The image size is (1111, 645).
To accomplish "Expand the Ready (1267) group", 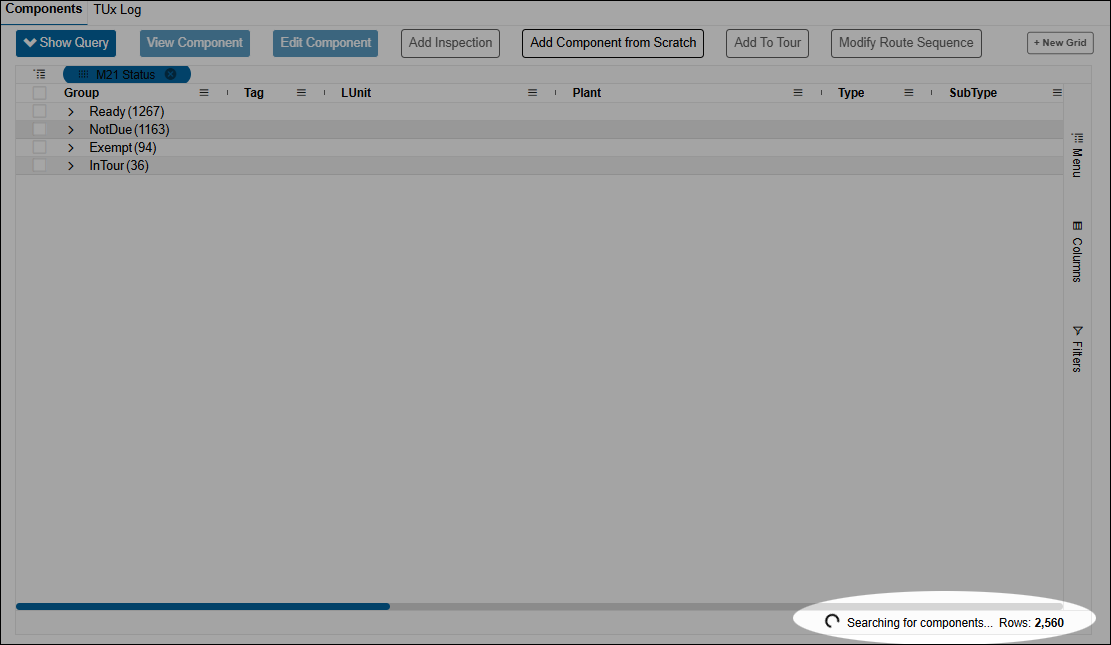I will click(71, 112).
